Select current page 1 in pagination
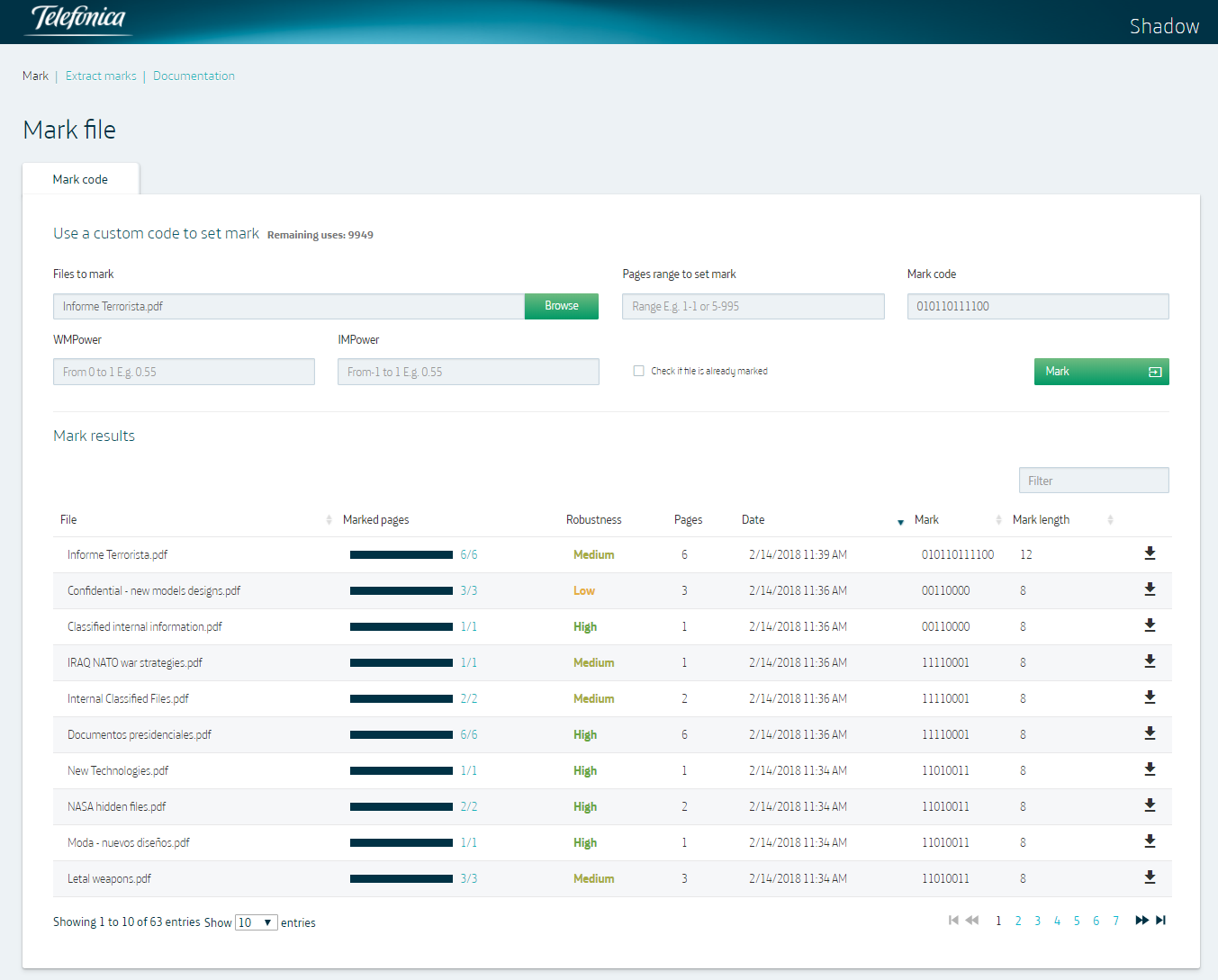 [x=998, y=921]
